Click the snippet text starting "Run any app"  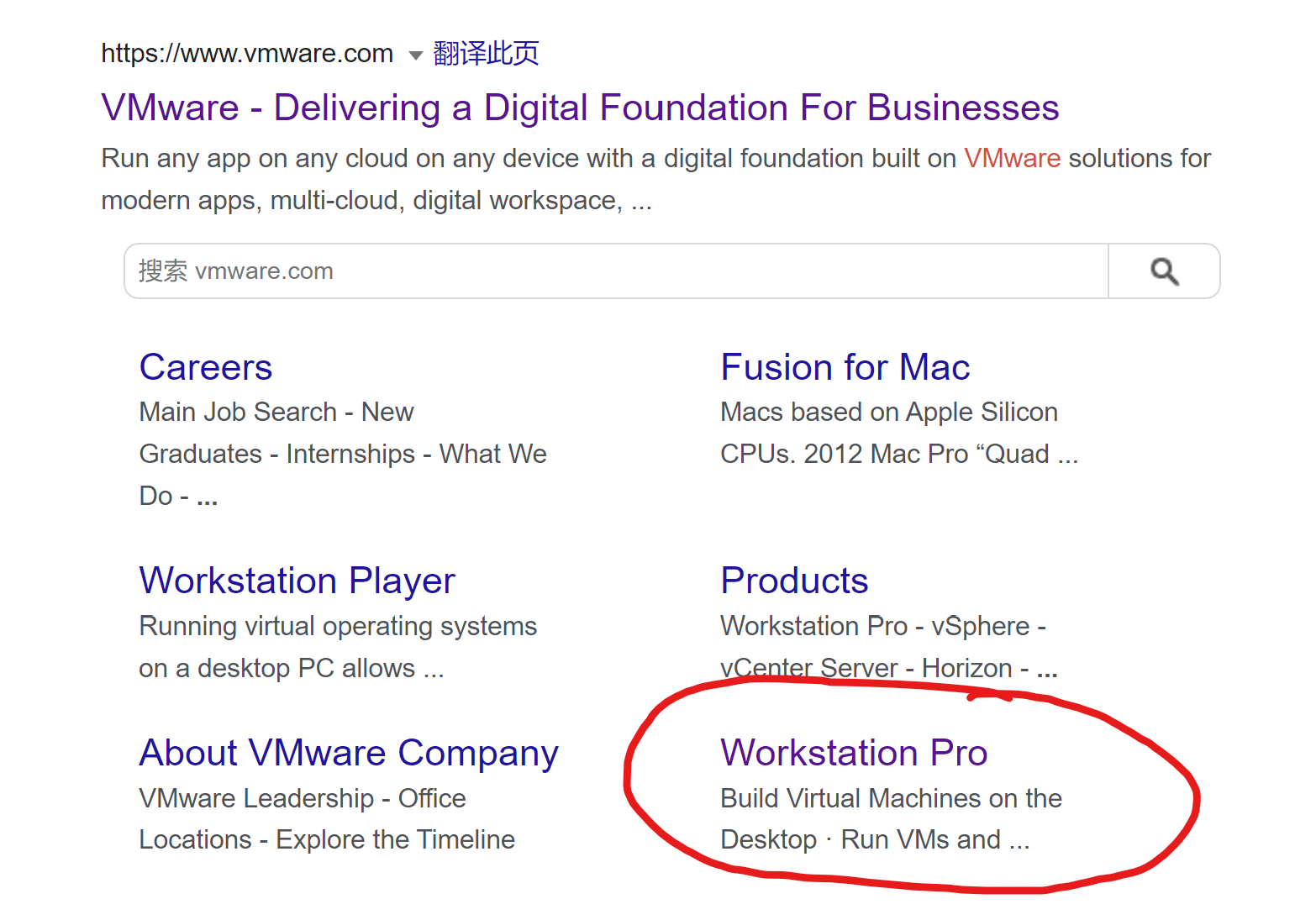656,158
